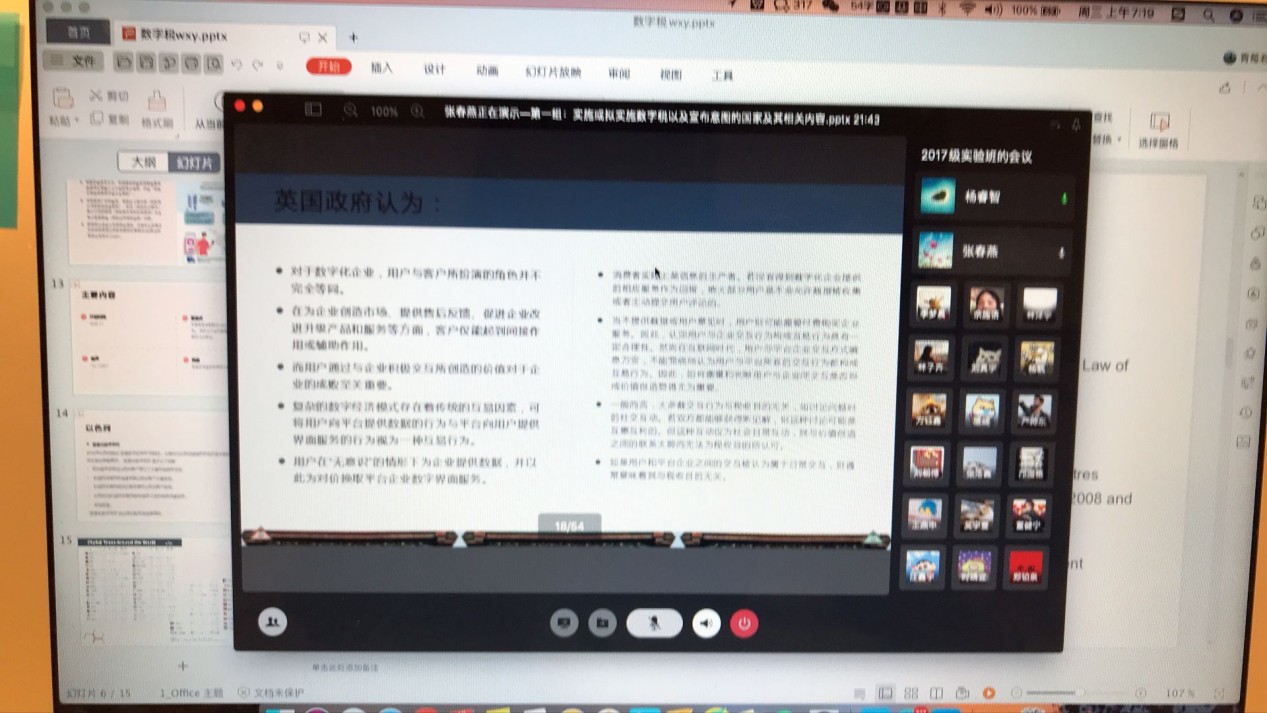1267x713 pixels.
Task: Click the 首页 home button
Action: (78, 32)
